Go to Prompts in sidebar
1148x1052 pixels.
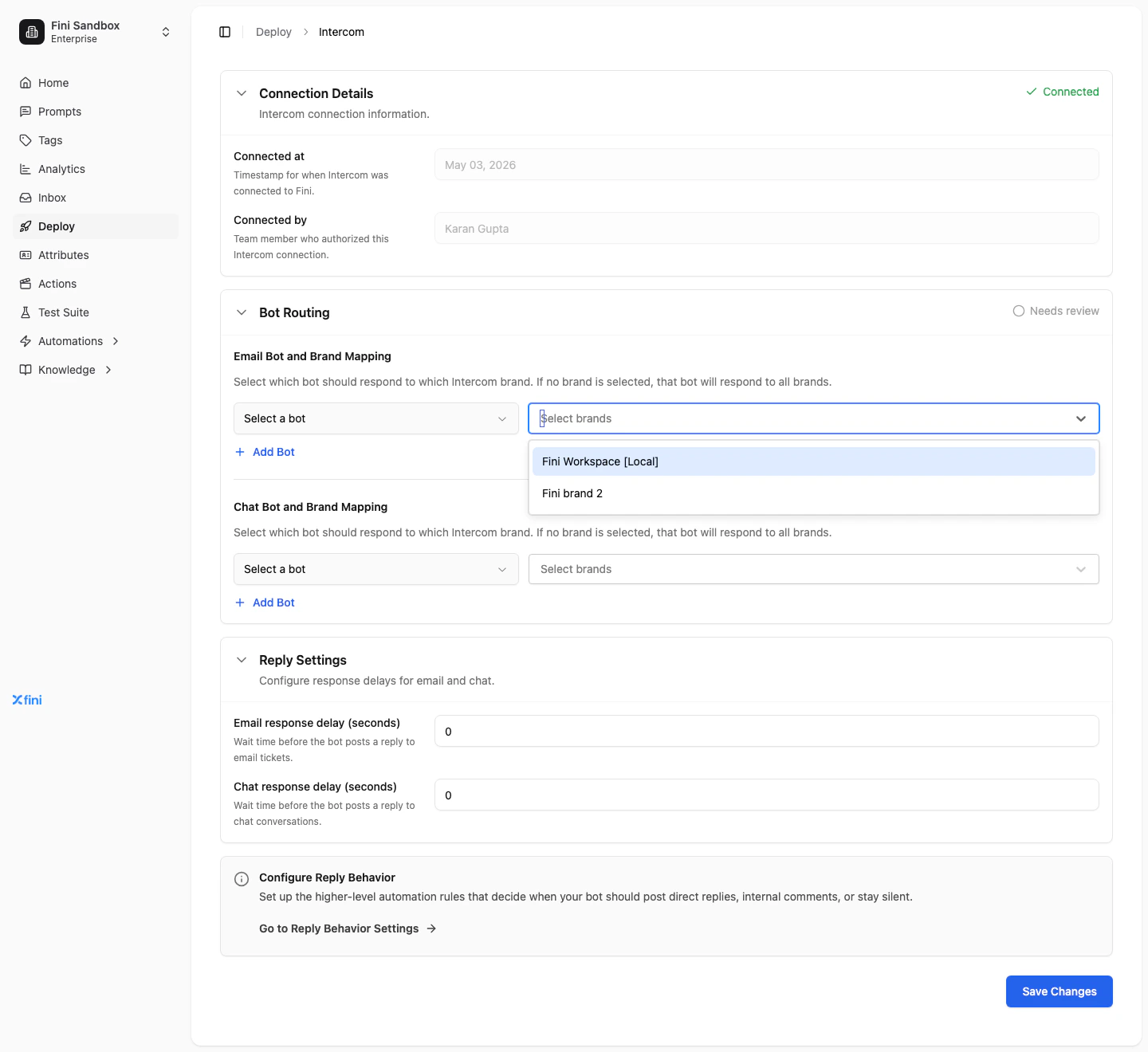[x=96, y=112]
